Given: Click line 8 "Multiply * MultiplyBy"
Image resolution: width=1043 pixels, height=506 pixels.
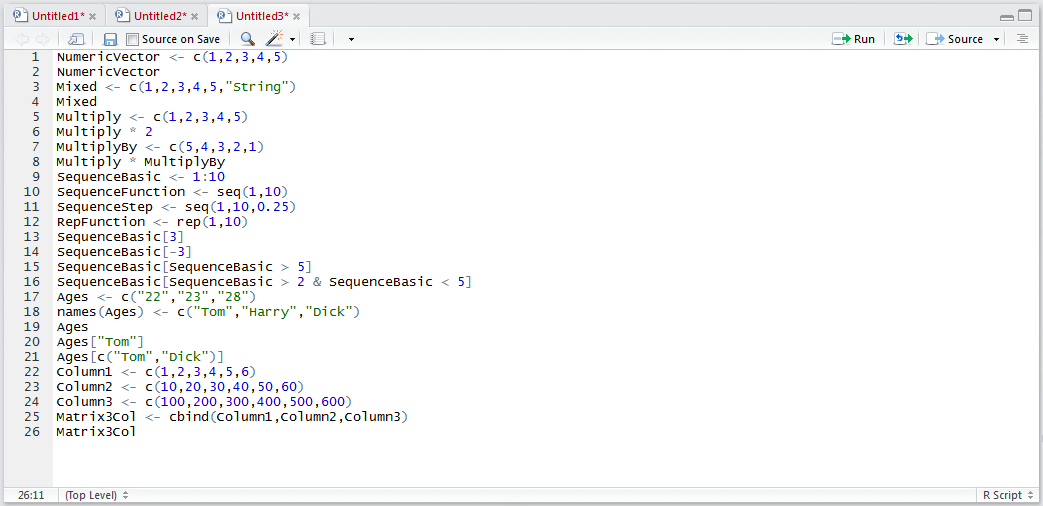Looking at the screenshot, I should [x=141, y=162].
